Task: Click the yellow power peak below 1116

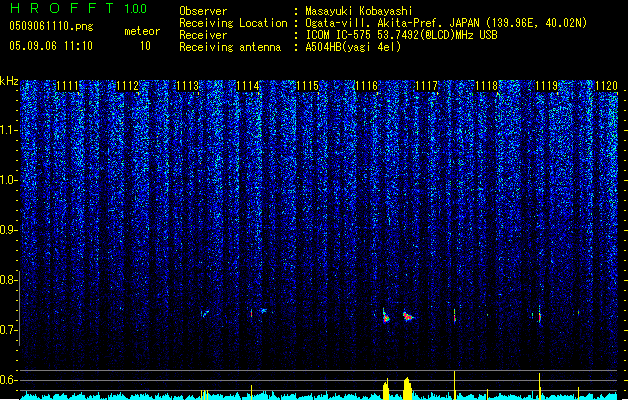Action: (386, 389)
